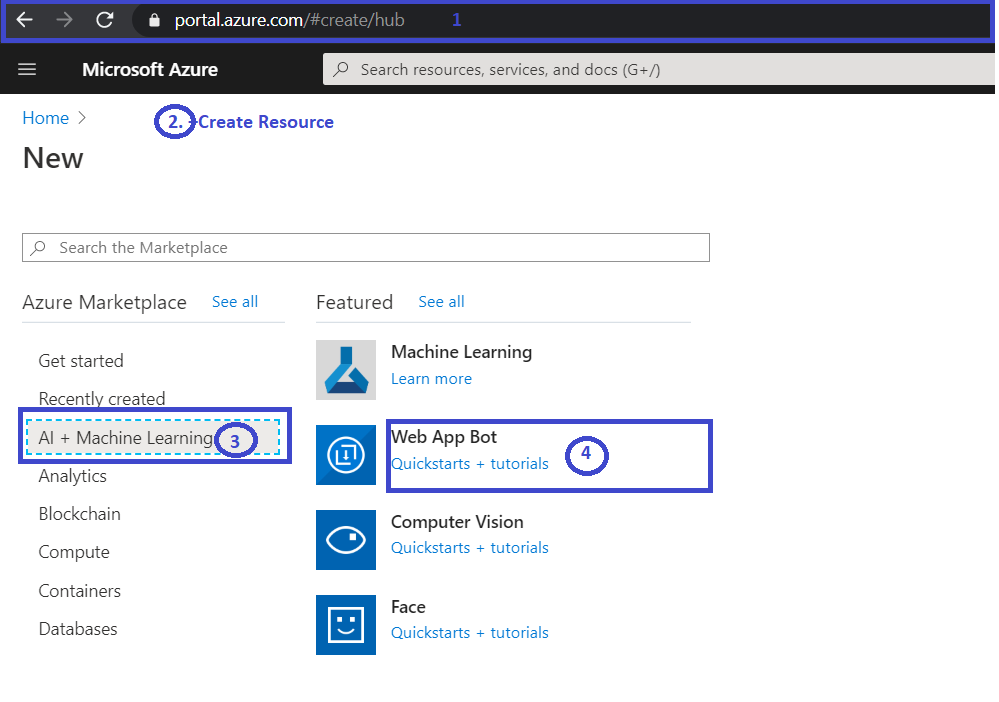Click the Face smiley icon
The width and height of the screenshot is (999, 702).
tap(345, 625)
